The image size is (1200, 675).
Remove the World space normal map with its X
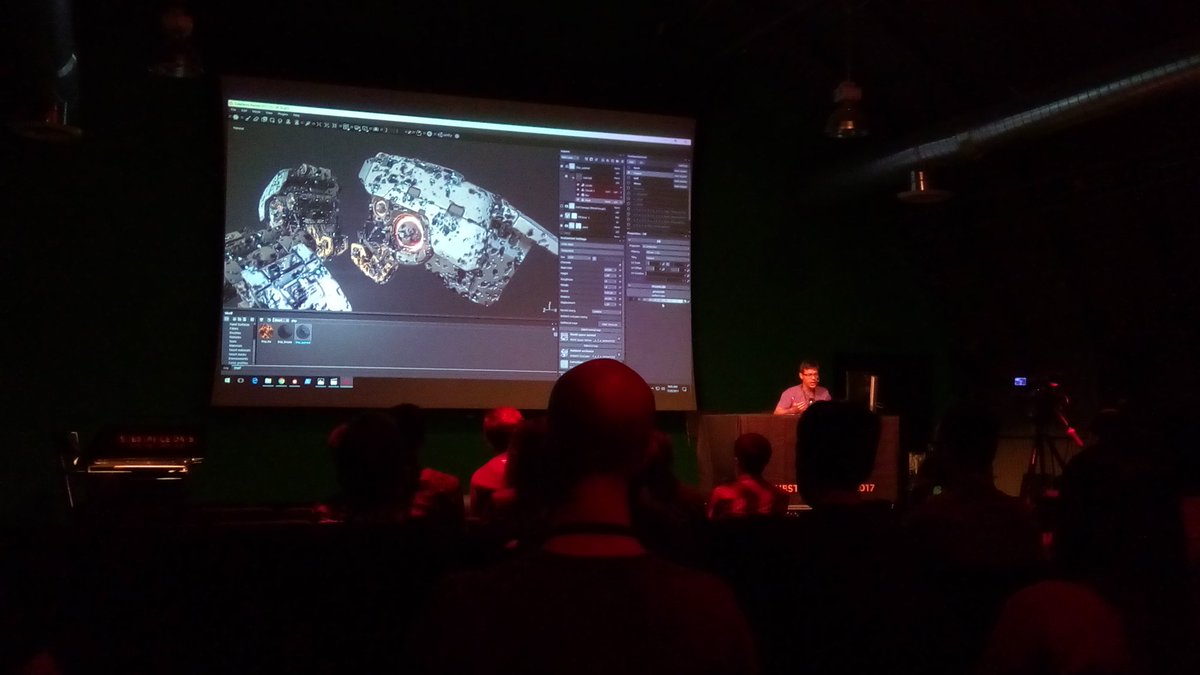[619, 338]
